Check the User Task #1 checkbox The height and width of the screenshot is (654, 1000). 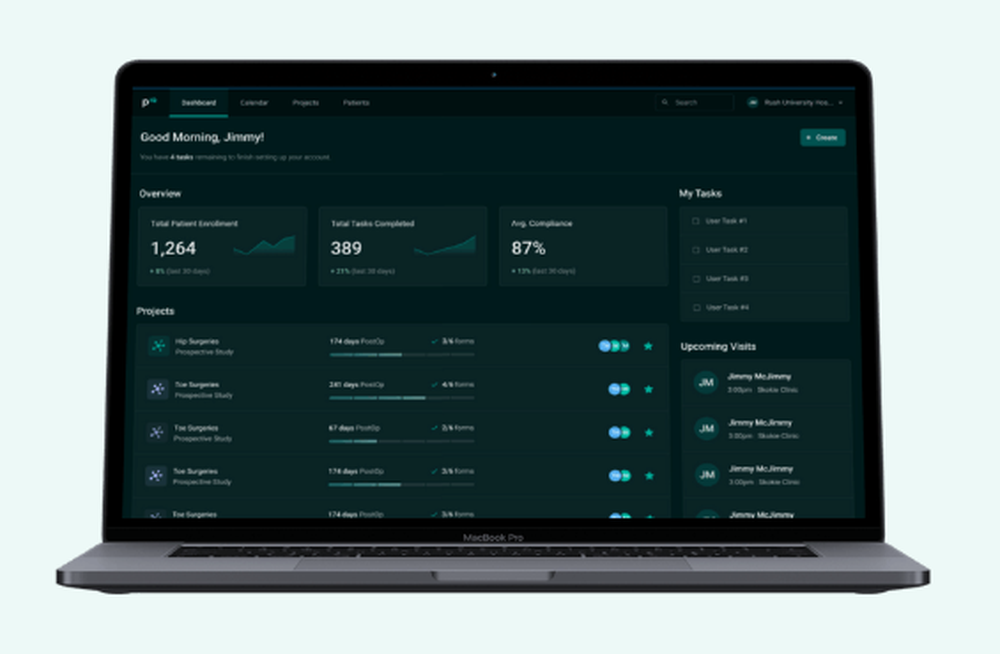(696, 221)
